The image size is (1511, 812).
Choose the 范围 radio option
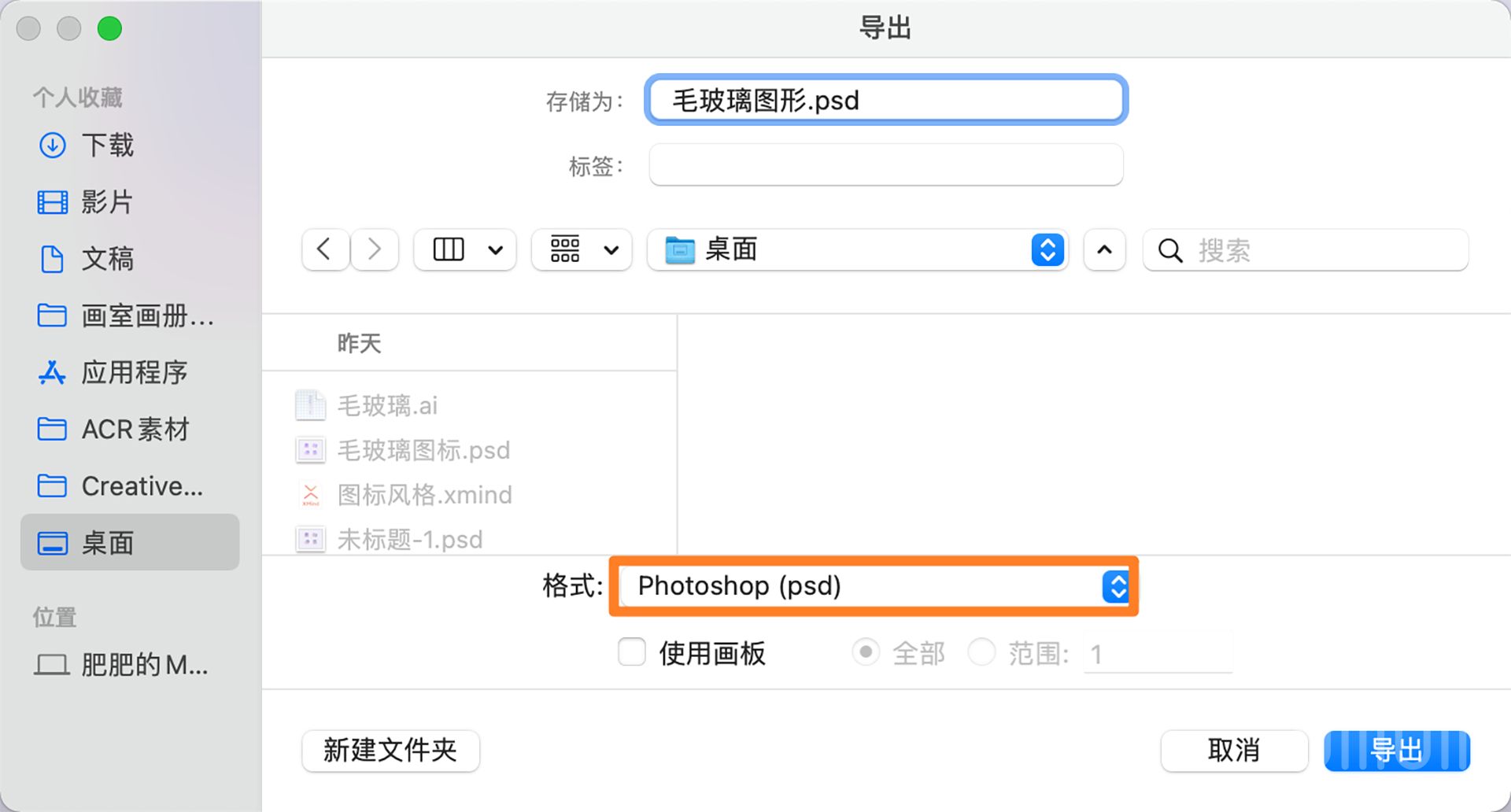click(981, 651)
